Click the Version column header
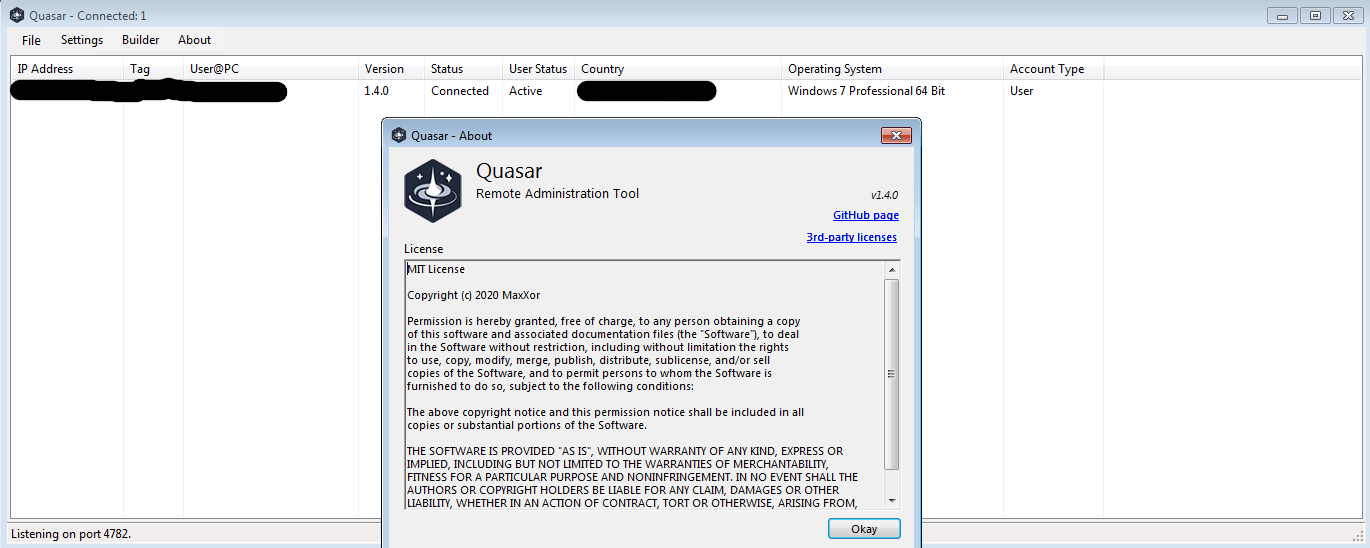The image size is (1370, 548). click(391, 69)
